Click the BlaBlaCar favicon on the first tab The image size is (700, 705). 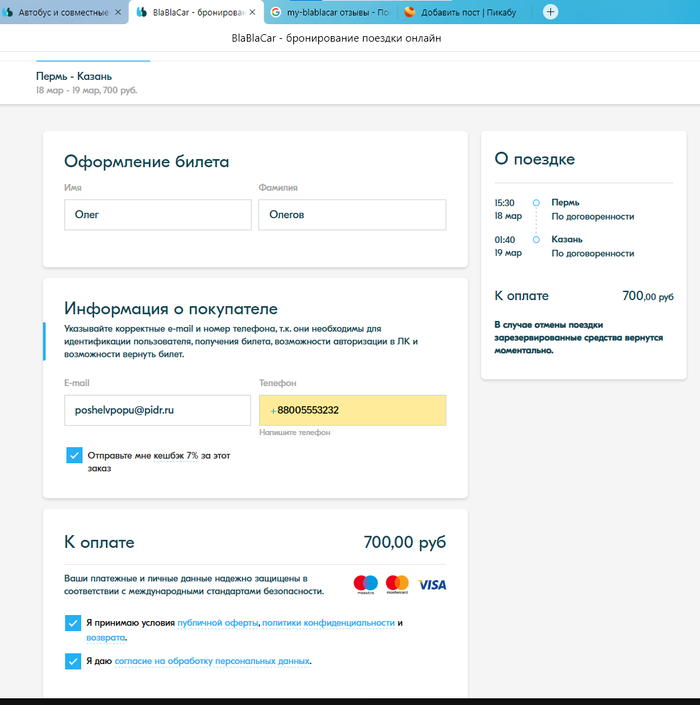click(x=7, y=12)
